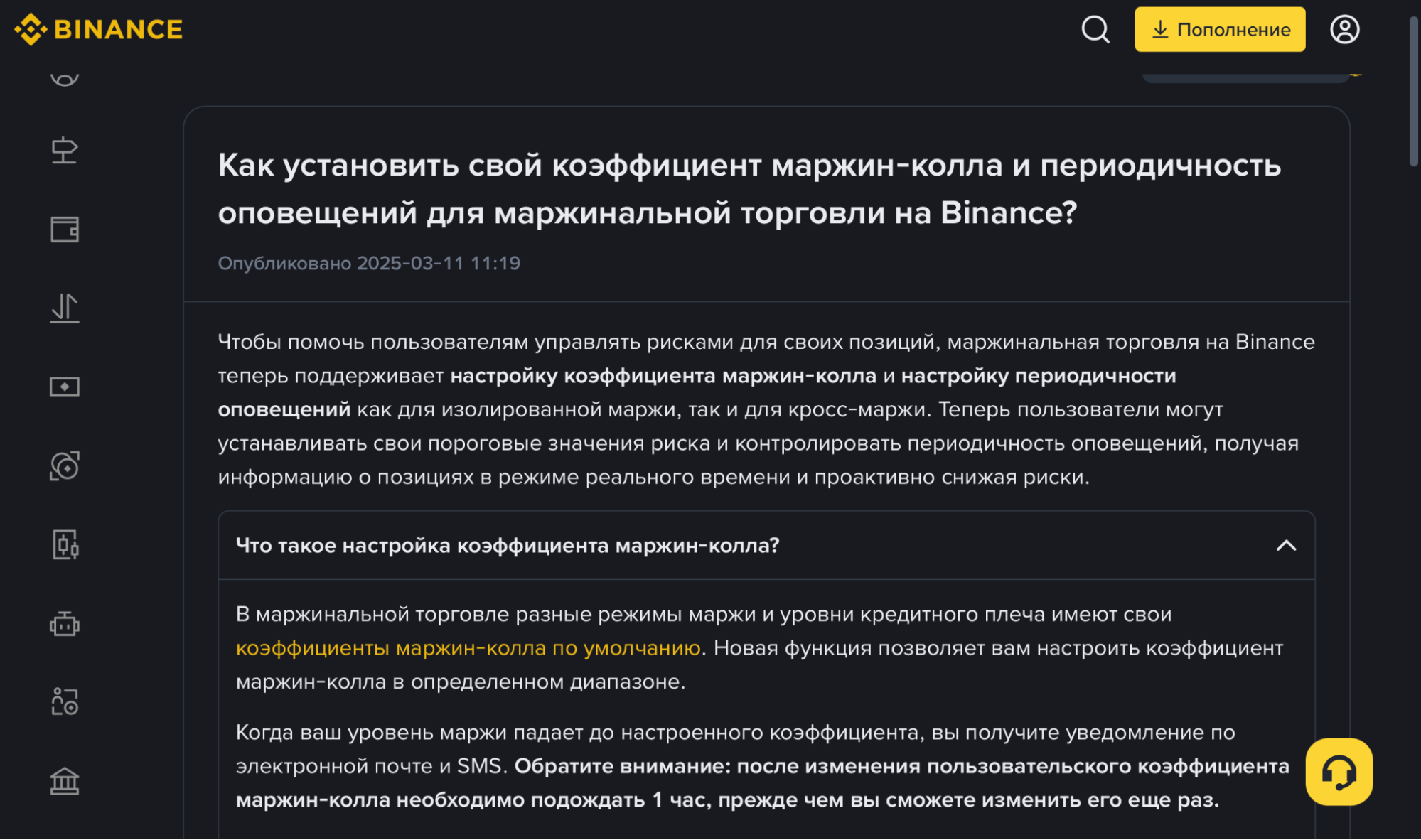Screen dimensions: 1421x840
Task: Open support chat via yellow headset icon
Action: pos(1341,772)
